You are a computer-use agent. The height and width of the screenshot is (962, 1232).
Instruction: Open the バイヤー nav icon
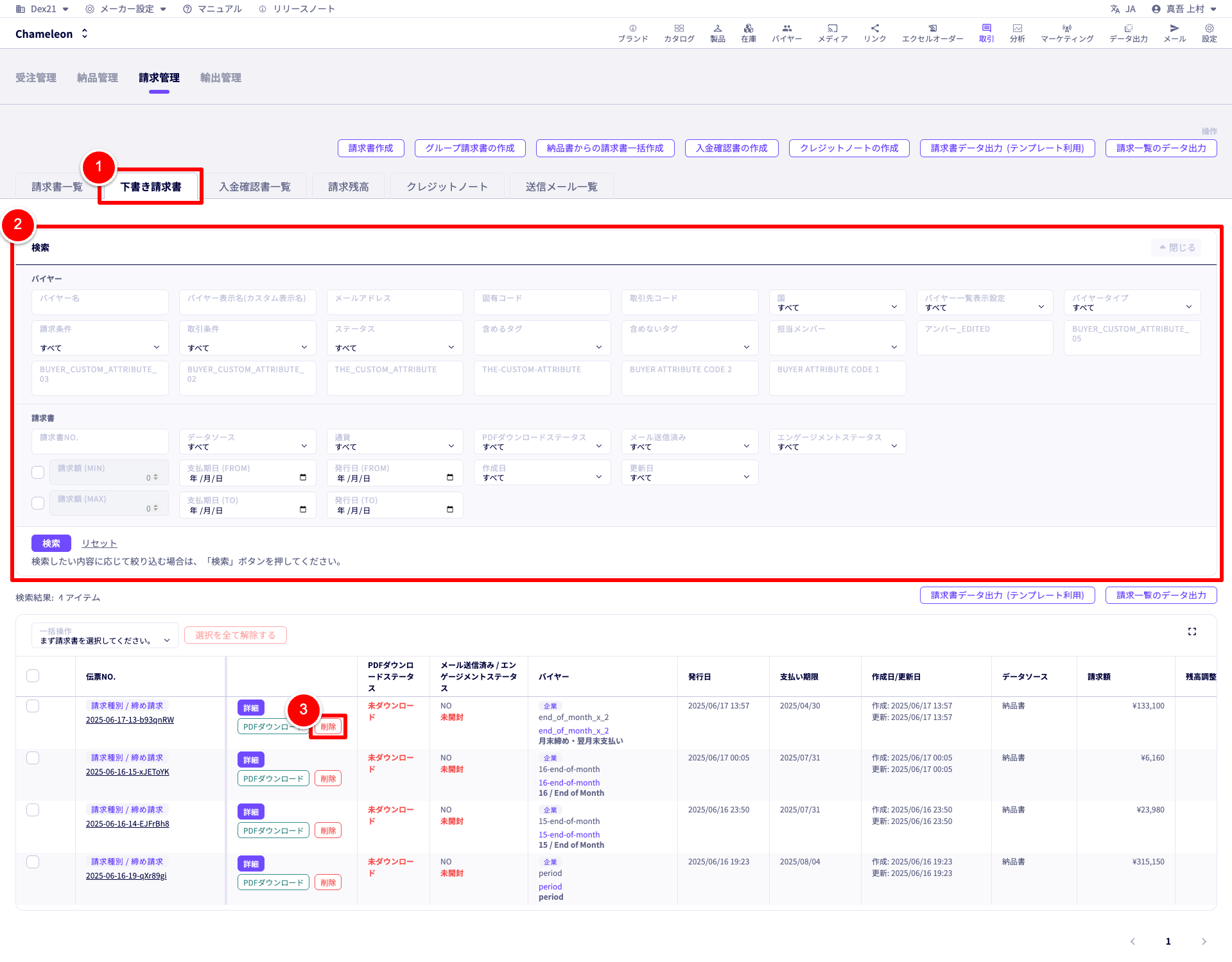(786, 33)
